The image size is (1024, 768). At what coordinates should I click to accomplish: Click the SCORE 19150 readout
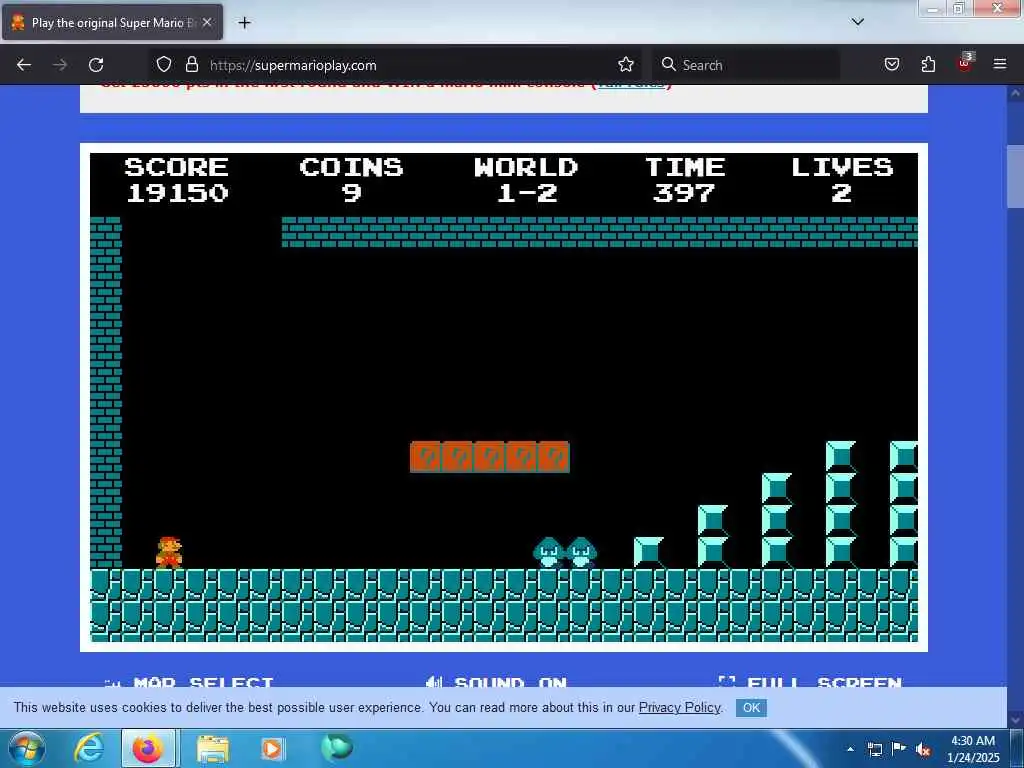click(176, 180)
